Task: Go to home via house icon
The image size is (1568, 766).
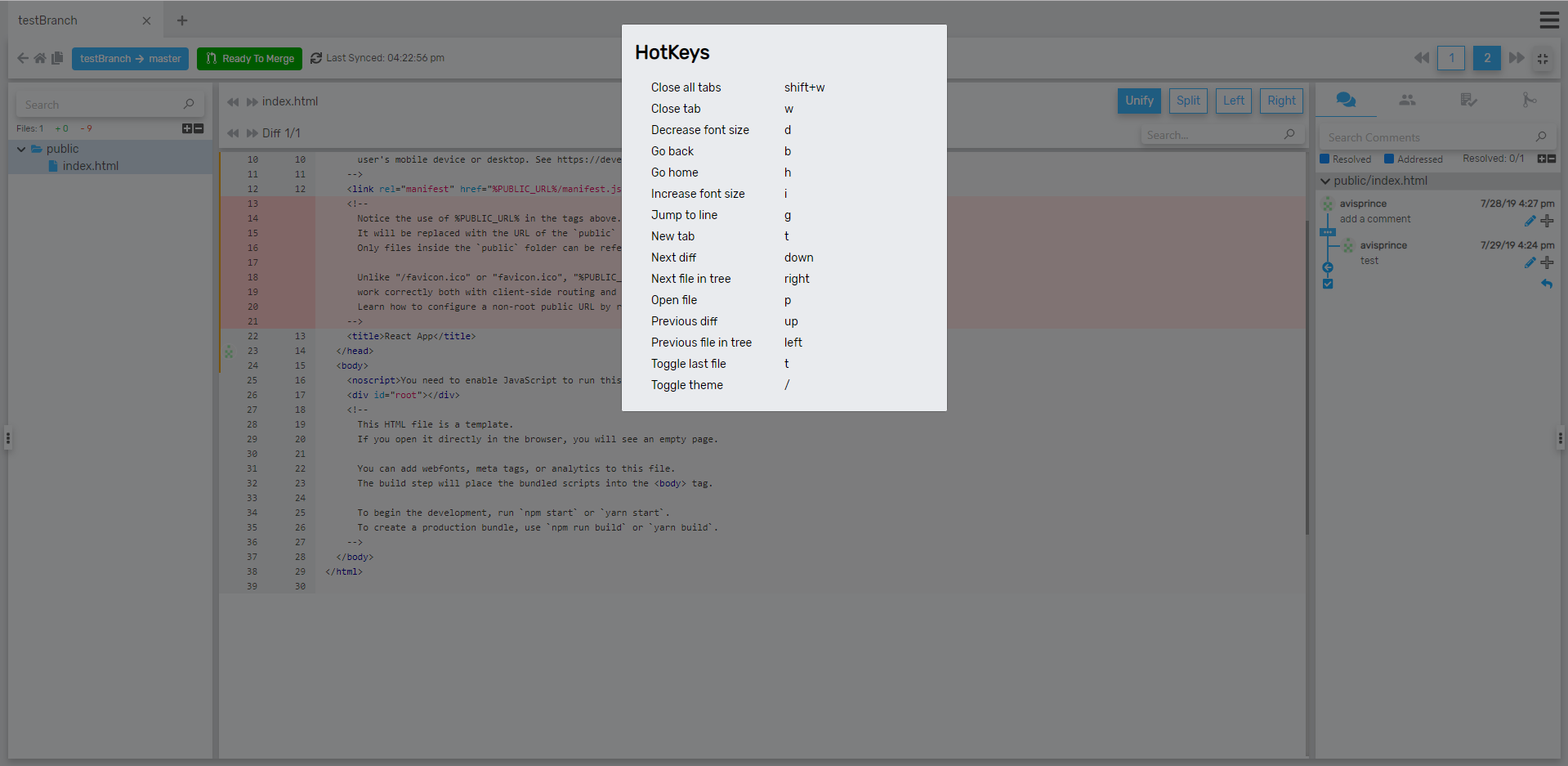Action: tap(39, 58)
